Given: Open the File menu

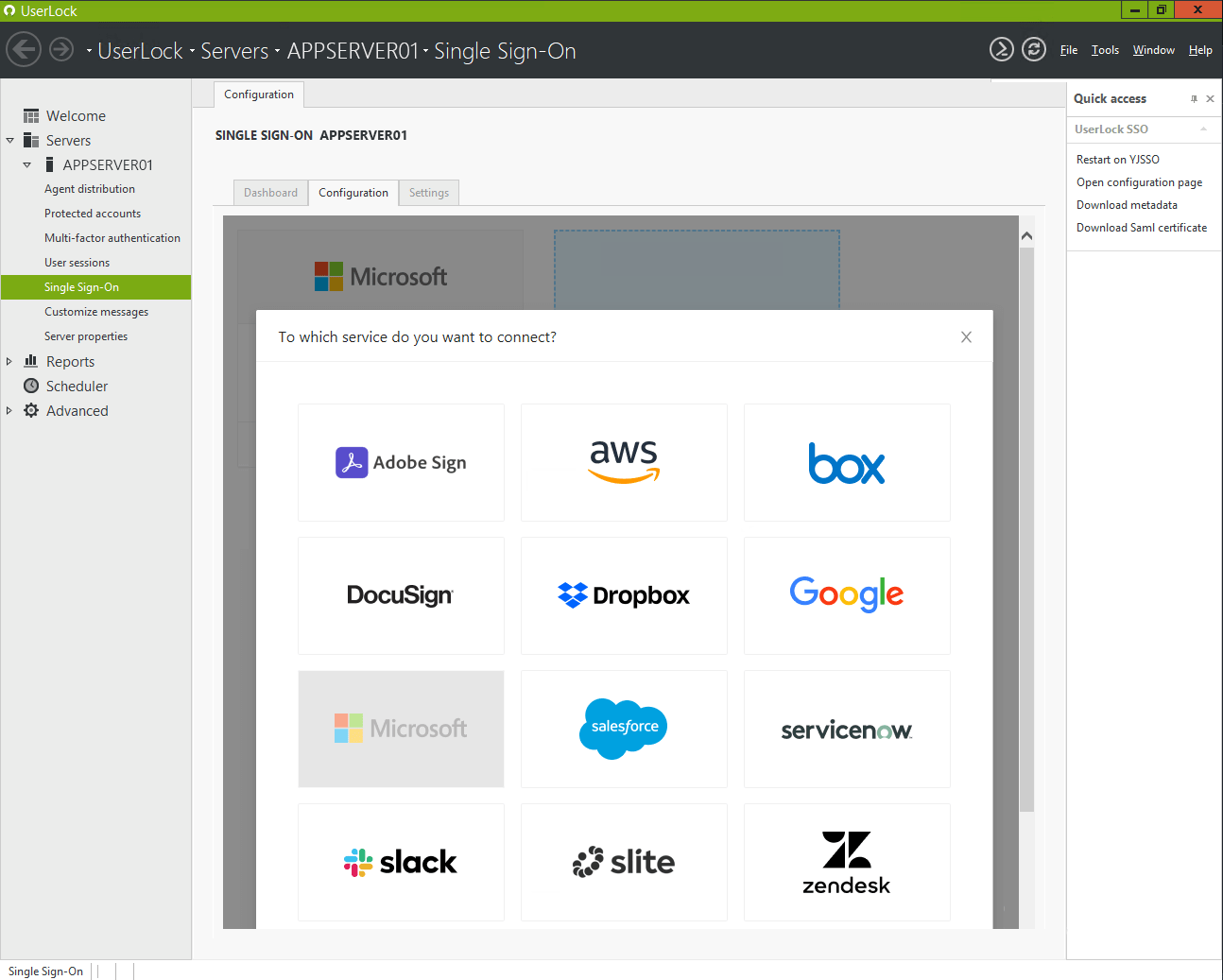Looking at the screenshot, I should (x=1069, y=50).
